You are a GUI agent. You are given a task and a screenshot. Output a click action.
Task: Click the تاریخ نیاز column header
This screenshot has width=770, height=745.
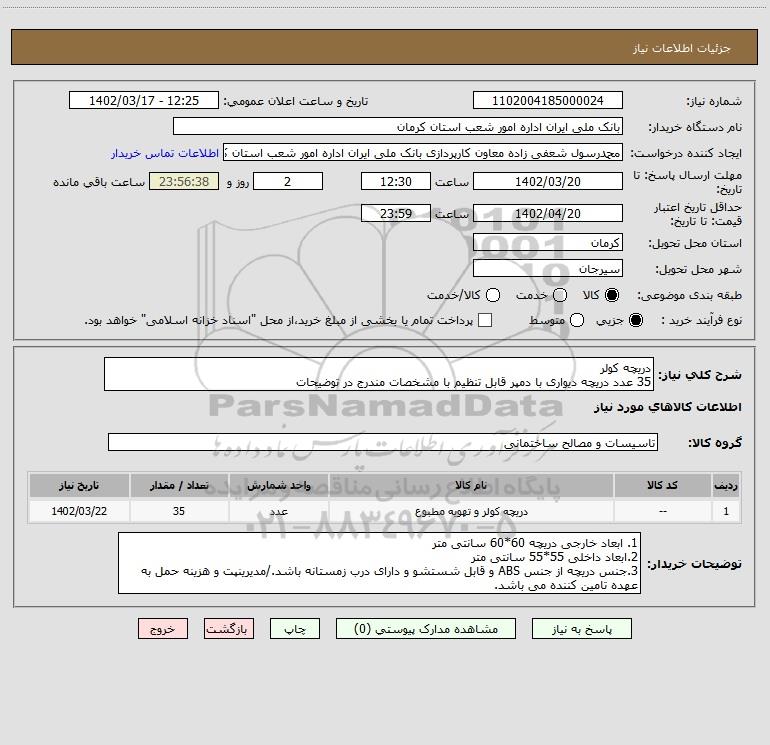tap(79, 486)
